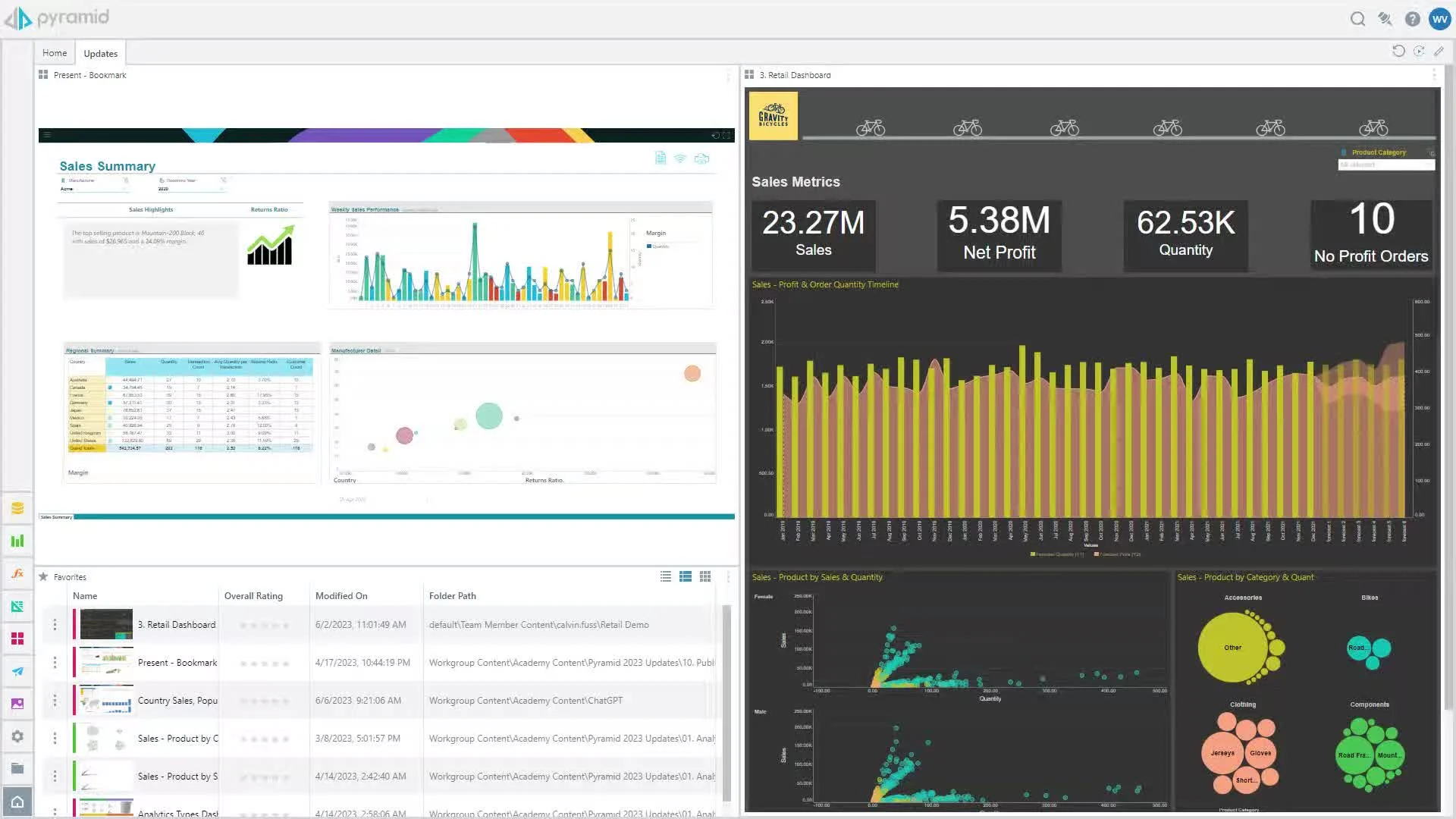
Task: Switch Favorites to detailed list view
Action: 686,577
